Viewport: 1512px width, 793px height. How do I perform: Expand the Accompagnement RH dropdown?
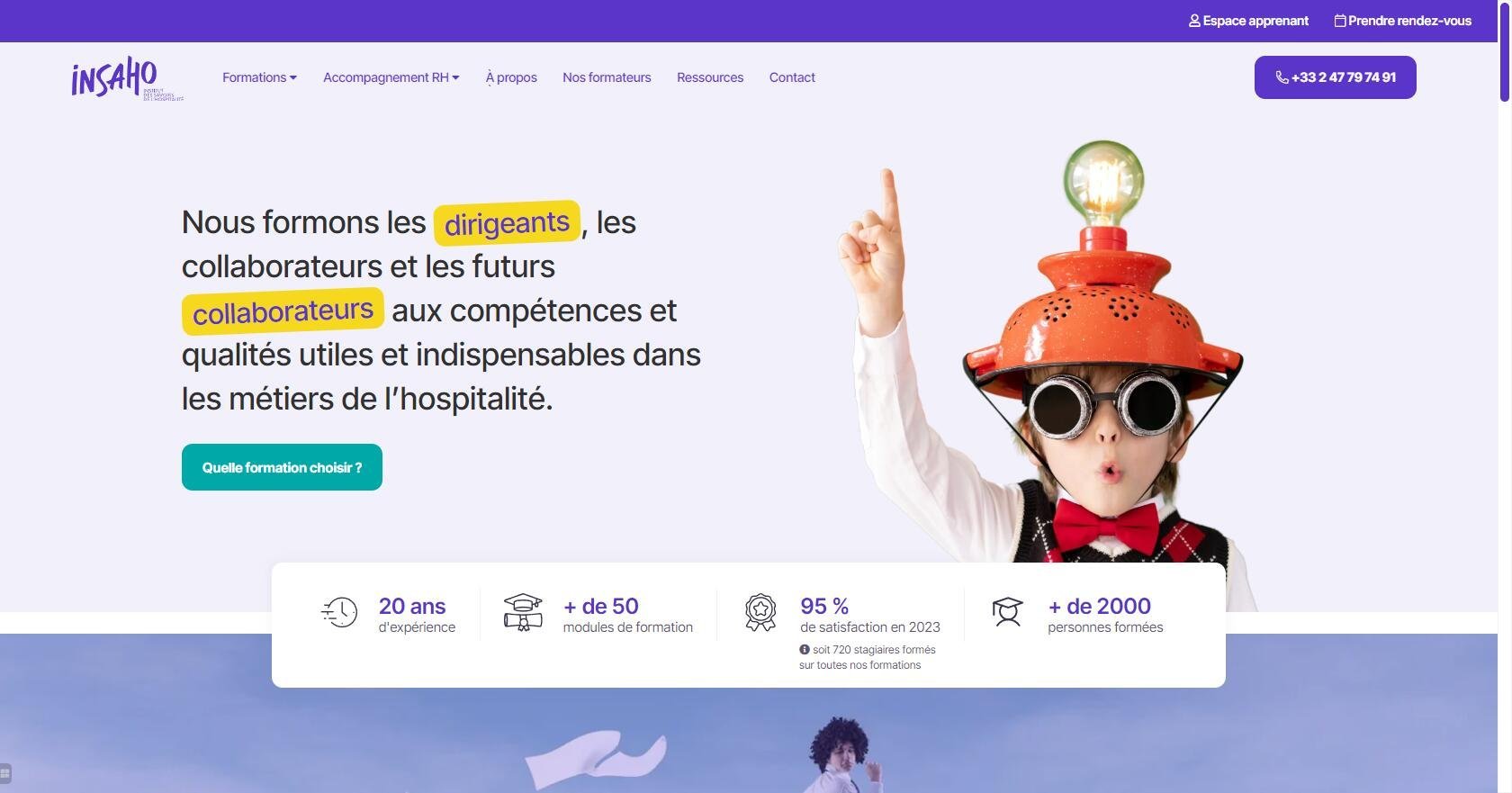pos(391,77)
